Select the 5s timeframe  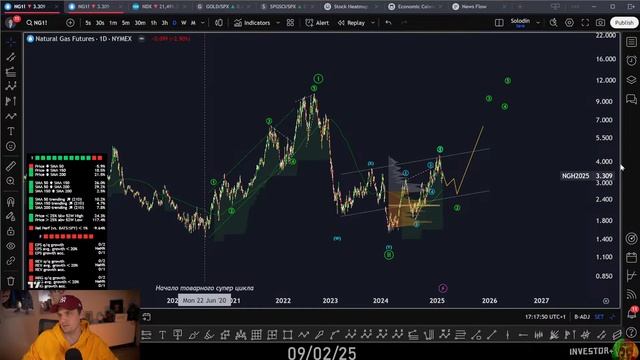(x=88, y=23)
